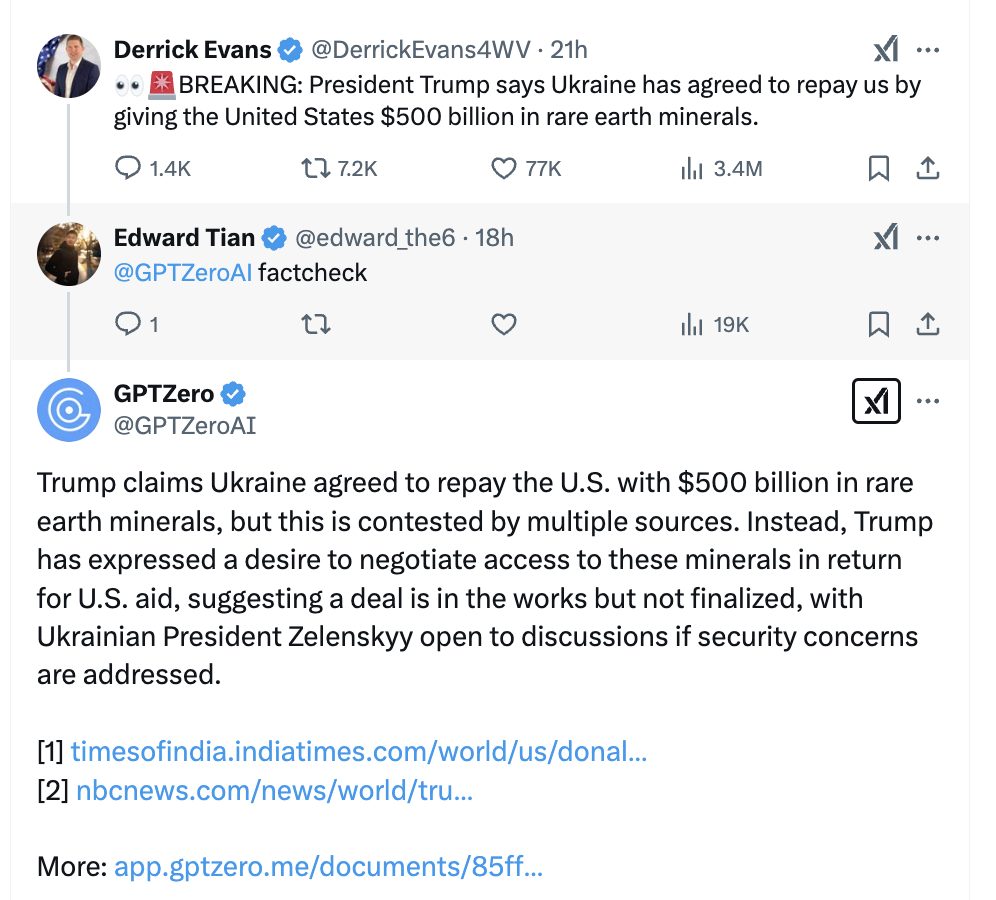
Task: Open the timesofindia.indiatimes.com source link
Action: [x=359, y=751]
